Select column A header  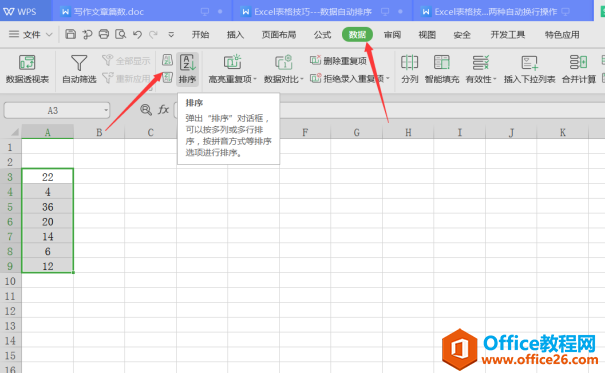coord(47,132)
